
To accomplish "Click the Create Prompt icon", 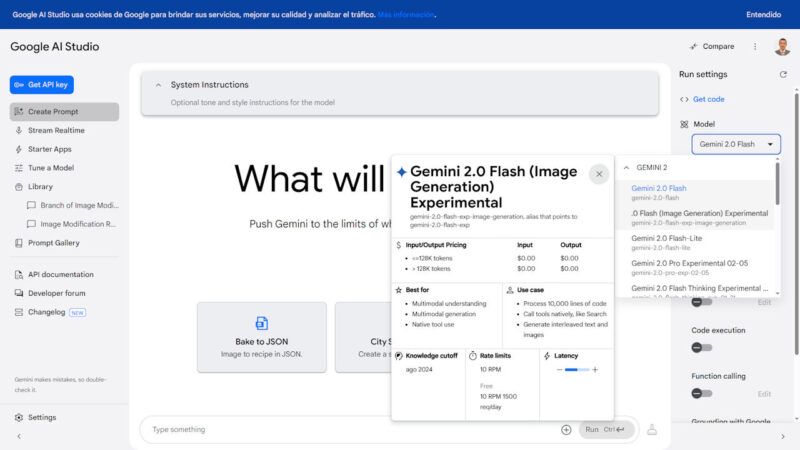I will tap(19, 112).
